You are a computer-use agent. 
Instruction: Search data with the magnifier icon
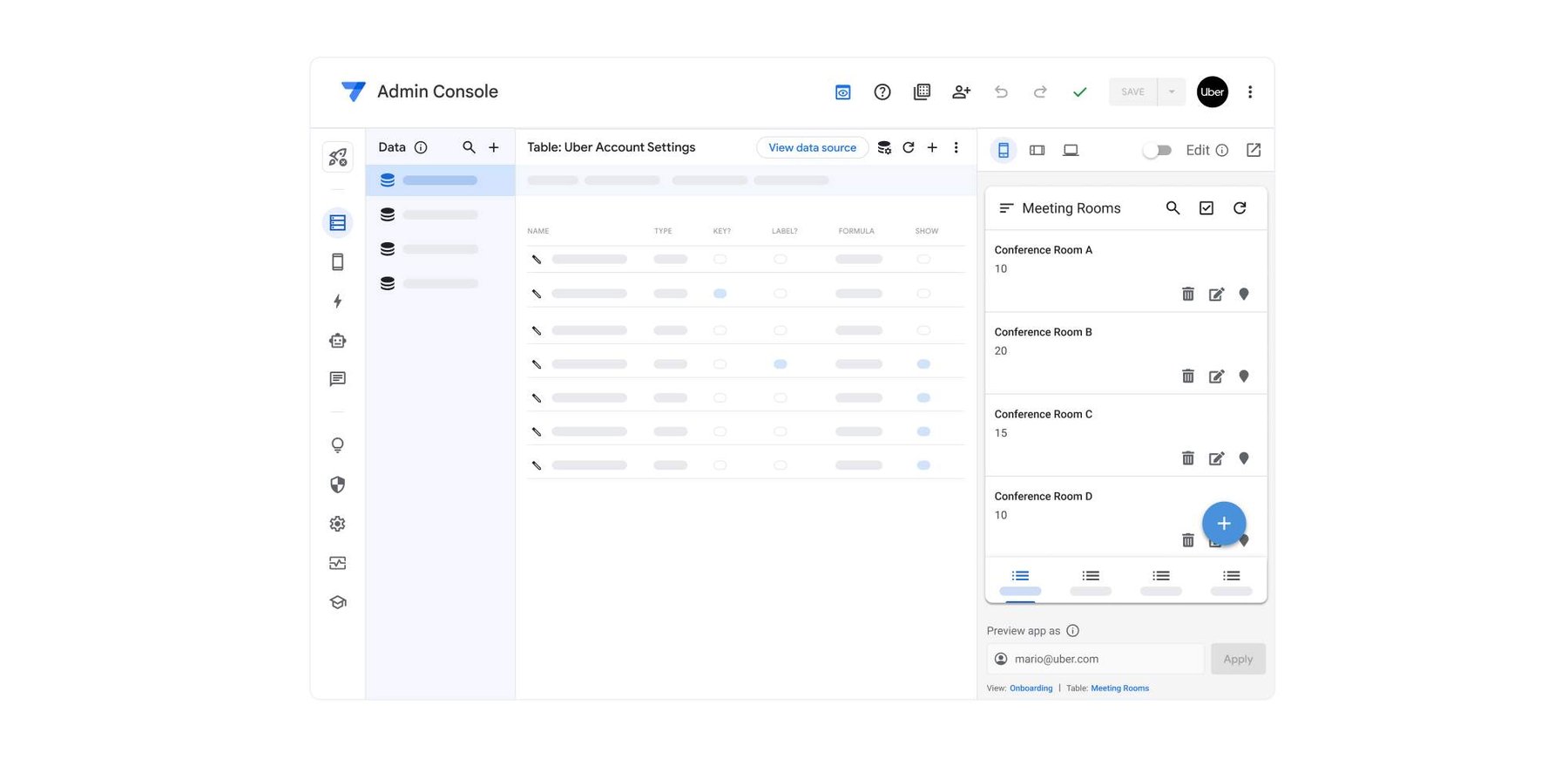[x=469, y=147]
